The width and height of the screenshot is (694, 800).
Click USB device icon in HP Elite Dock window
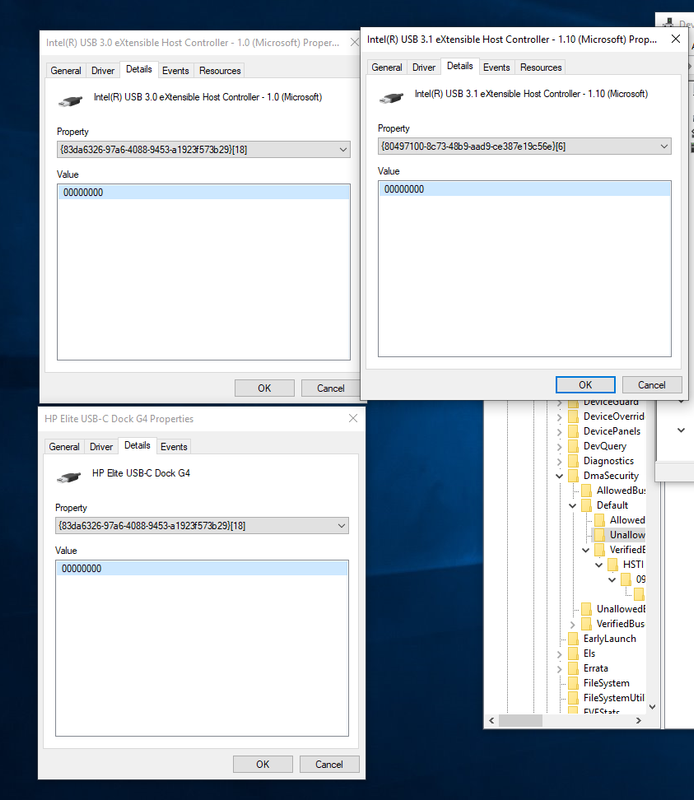[69, 477]
